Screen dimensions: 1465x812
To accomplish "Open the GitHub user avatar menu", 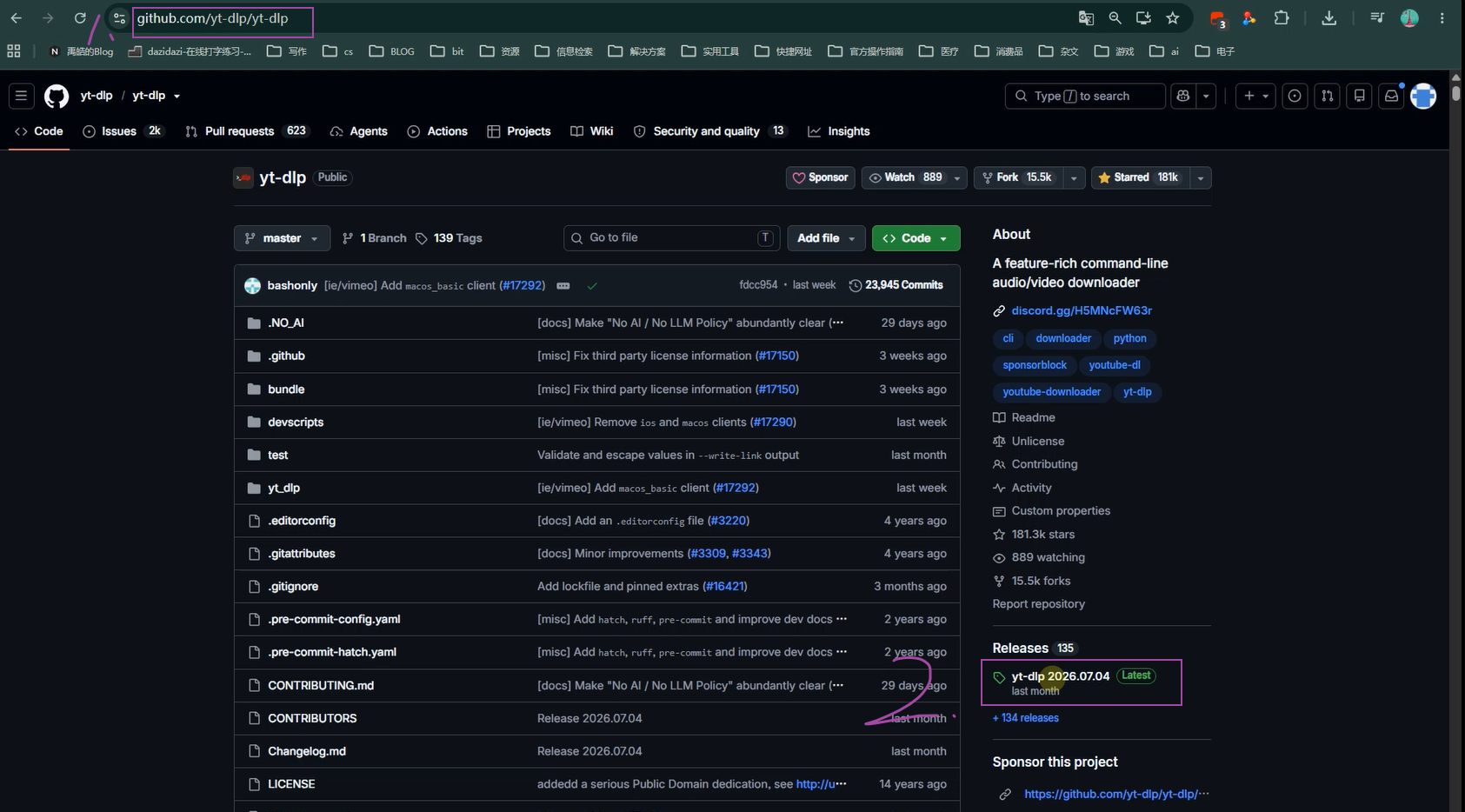I will (1423, 96).
